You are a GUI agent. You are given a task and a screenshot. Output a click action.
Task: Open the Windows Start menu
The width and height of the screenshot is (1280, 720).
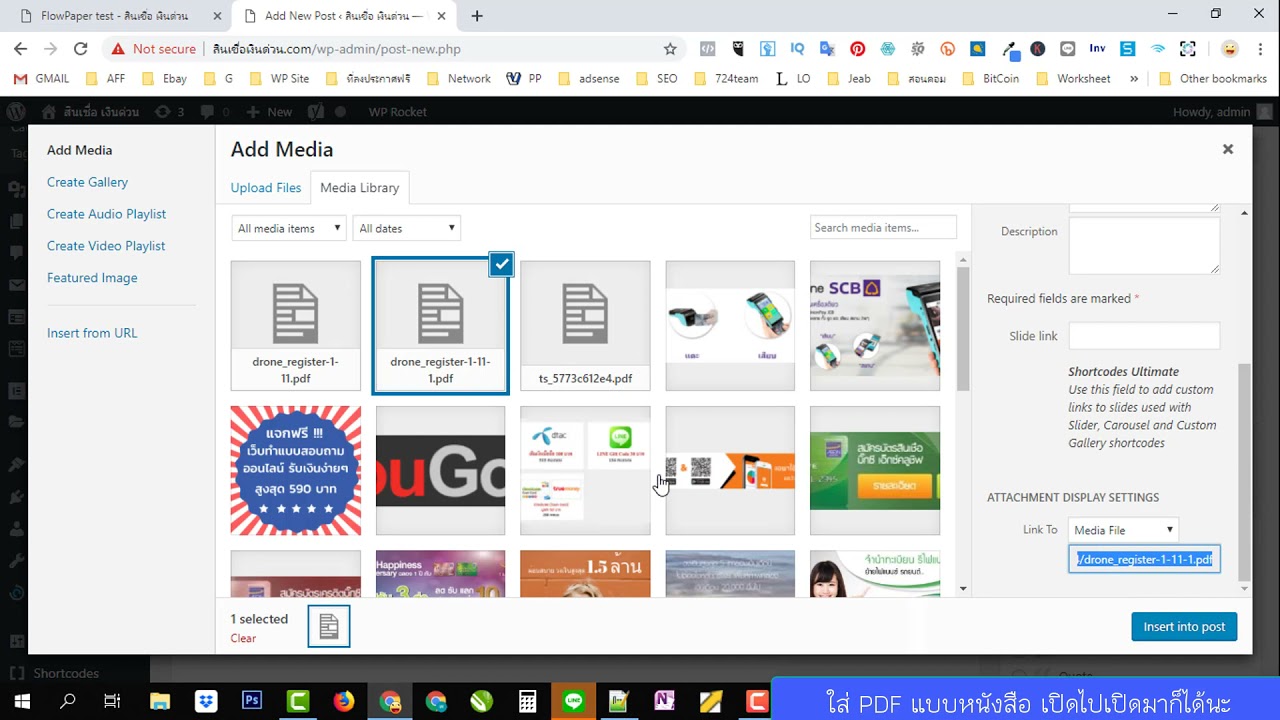click(22, 701)
